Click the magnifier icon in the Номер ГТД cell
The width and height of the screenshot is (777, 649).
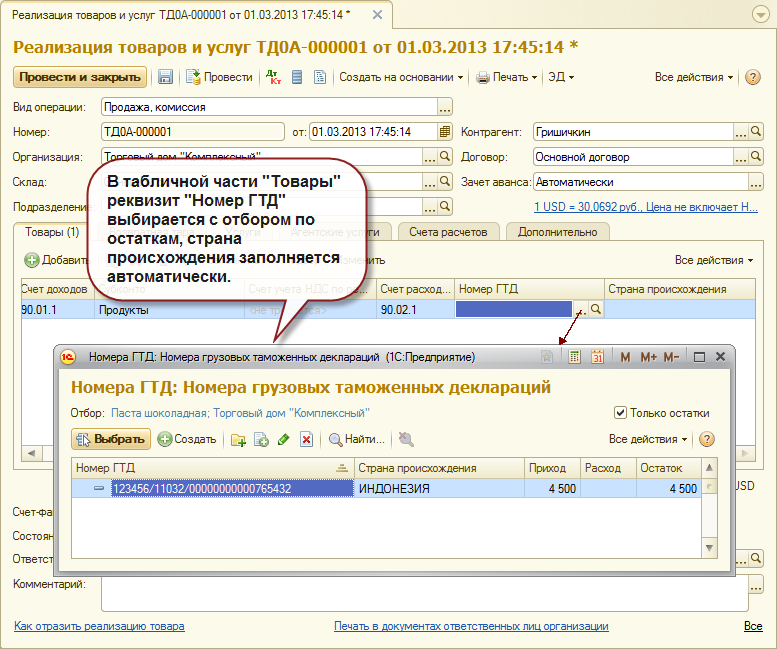(596, 310)
